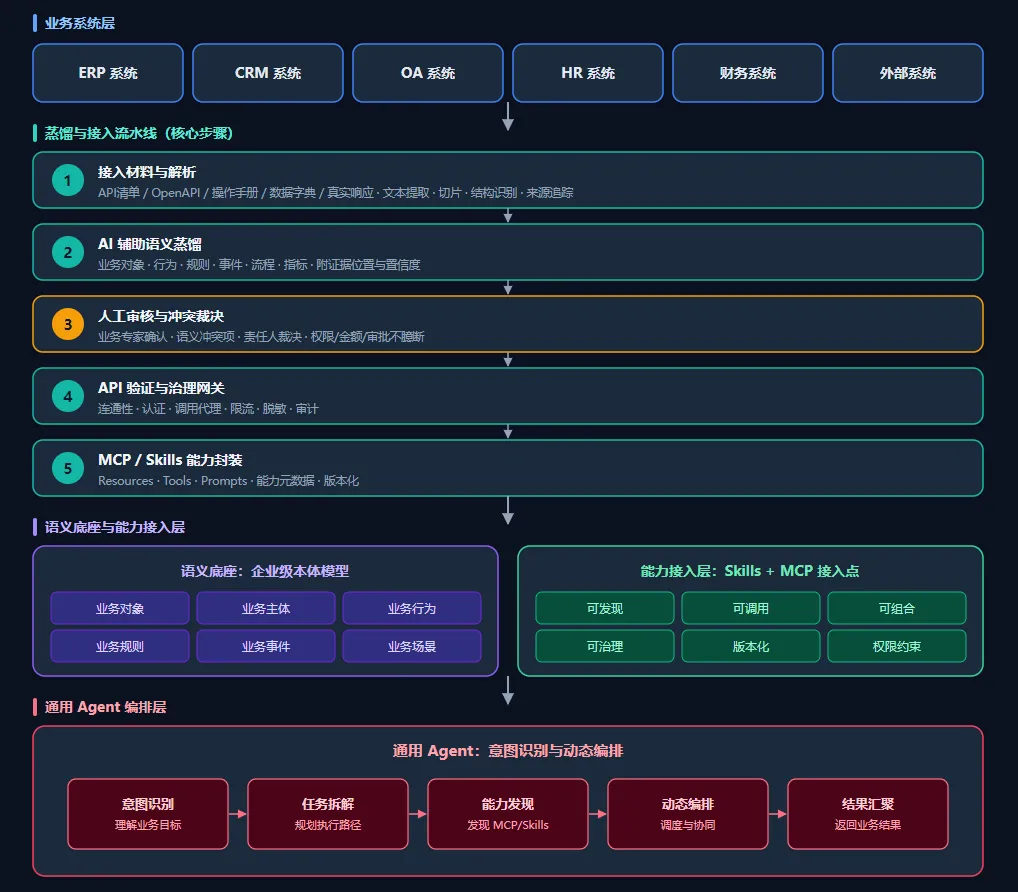Click the ERP 系统 box
The height and width of the screenshot is (892, 1018).
click(x=108, y=73)
